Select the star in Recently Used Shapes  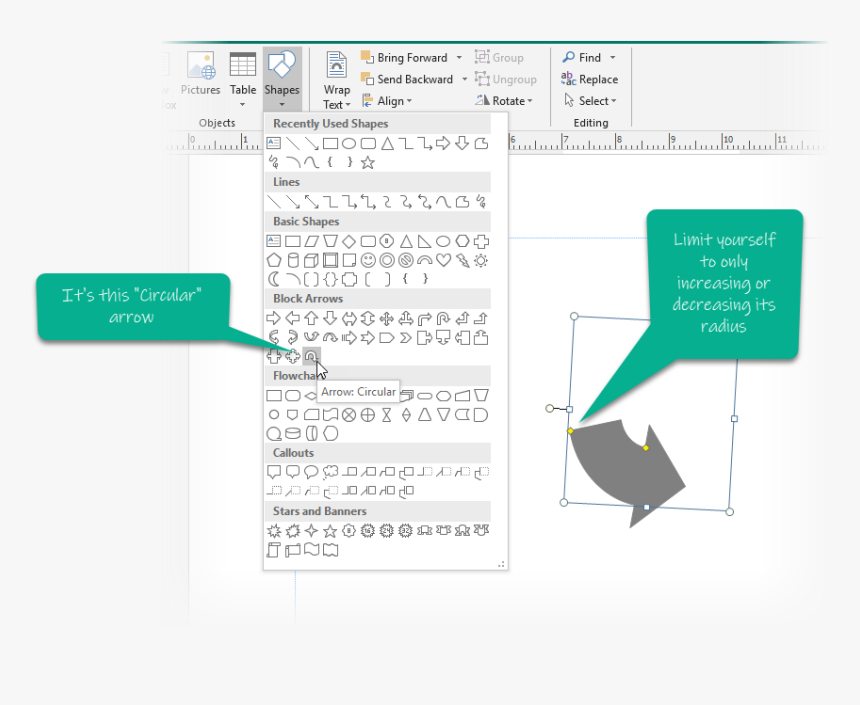(x=368, y=162)
